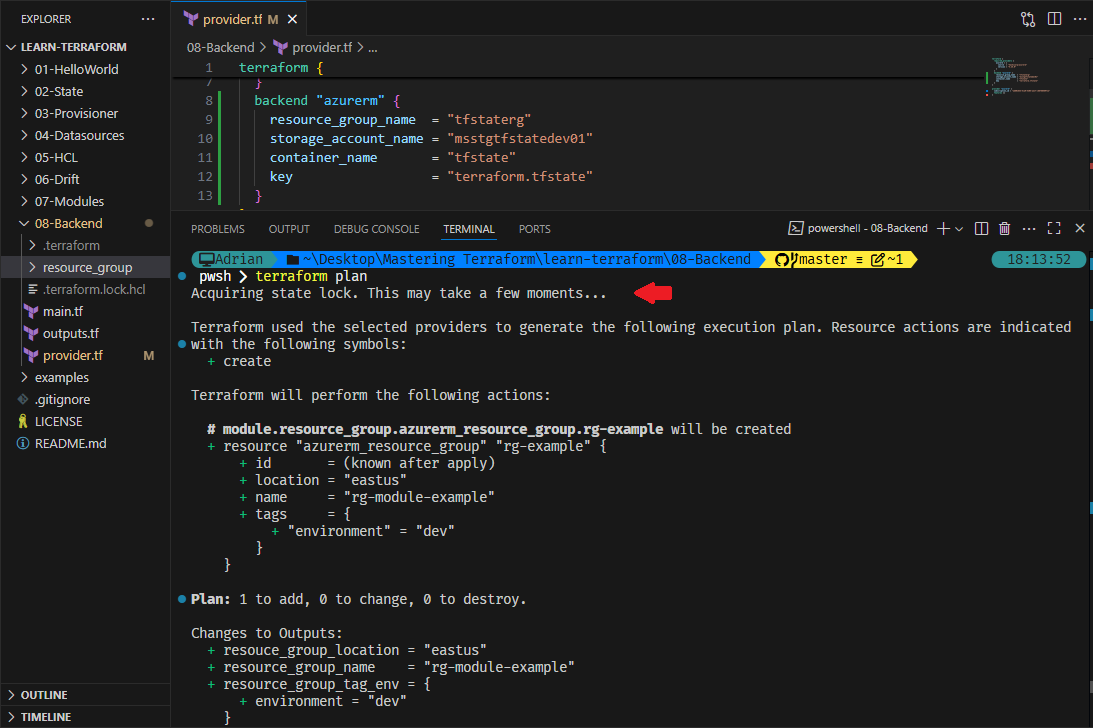
Task: Click the "msstgtfstatedev01" string in editor
Action: pos(519,139)
